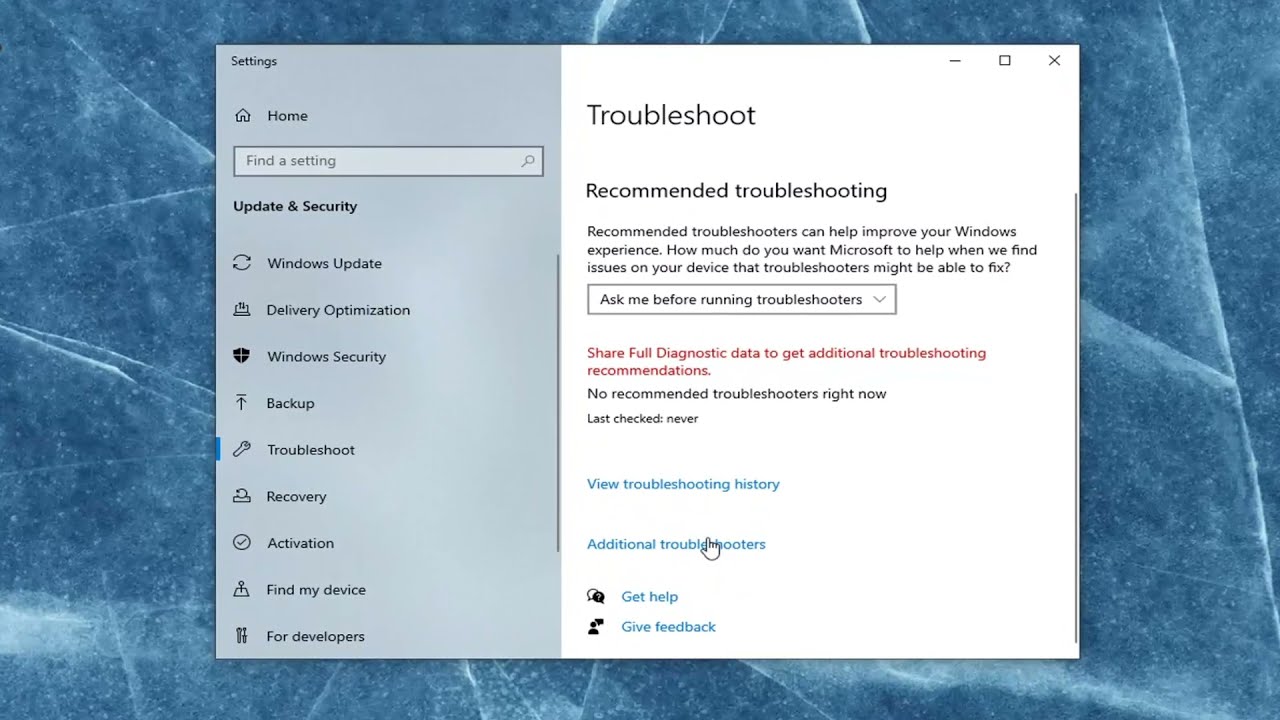
Task: Click the Get help link
Action: pyautogui.click(x=649, y=597)
